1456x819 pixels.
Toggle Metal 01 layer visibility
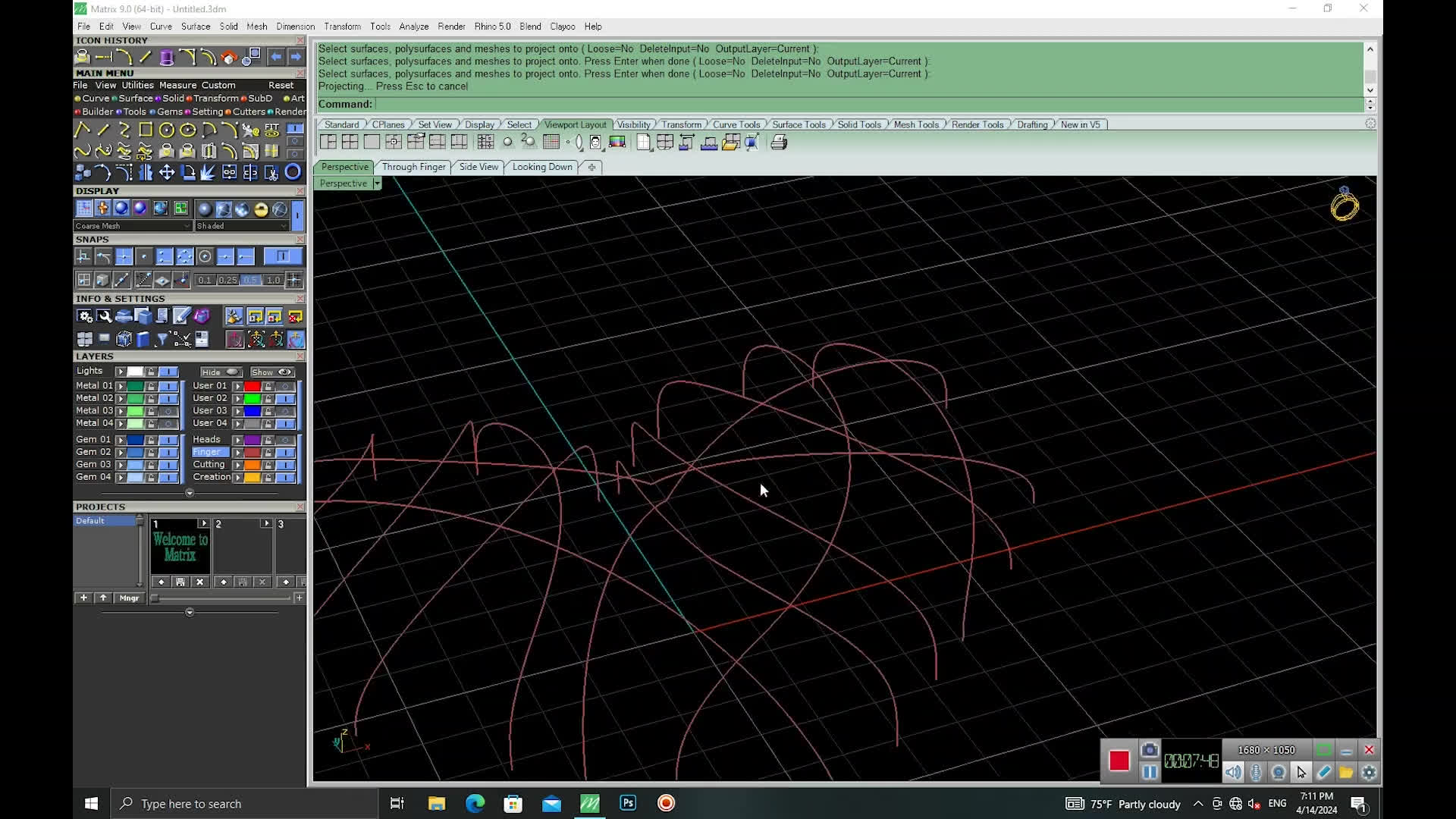(x=168, y=386)
